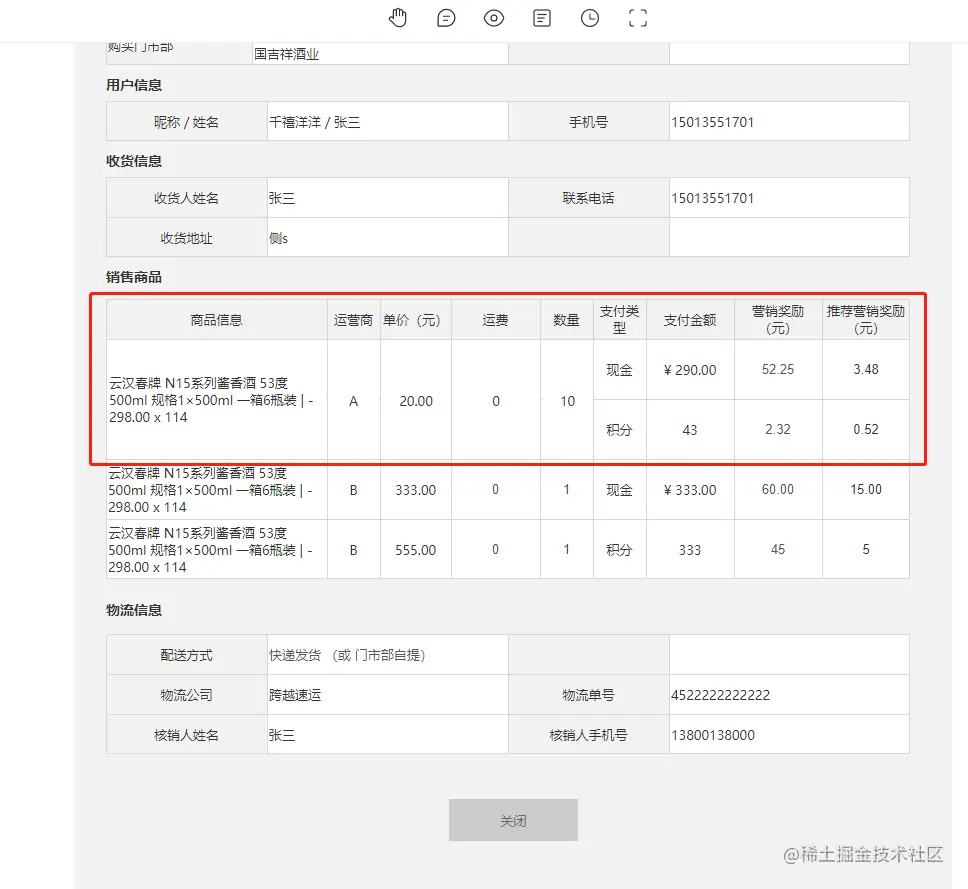Screen dimensions: 968x889
Task: Click delivery method 快递发货（或 门市部自提）
Action: tap(348, 655)
